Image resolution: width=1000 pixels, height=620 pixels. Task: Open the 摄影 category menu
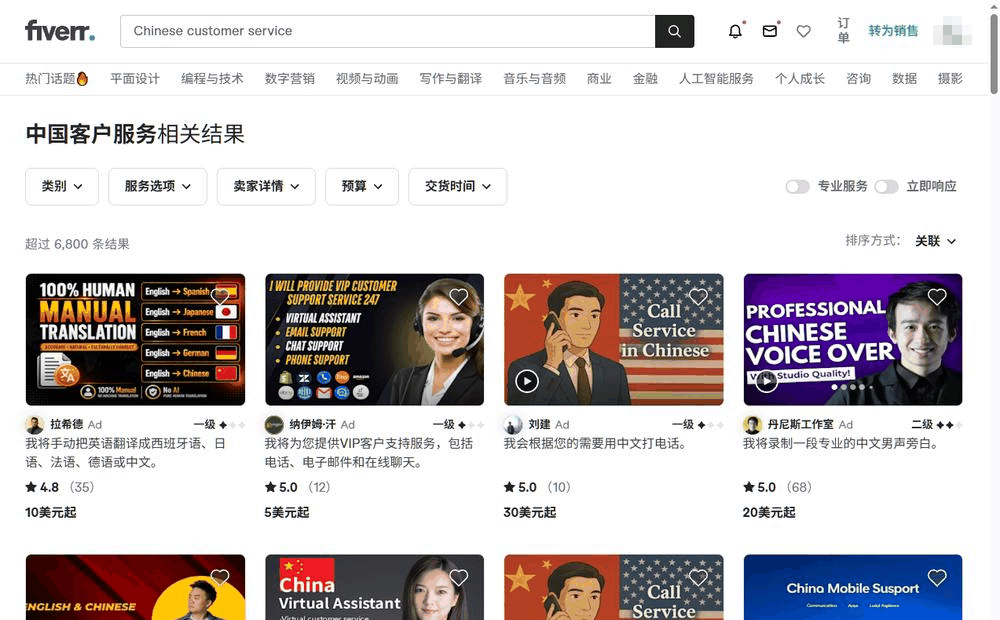click(x=950, y=78)
